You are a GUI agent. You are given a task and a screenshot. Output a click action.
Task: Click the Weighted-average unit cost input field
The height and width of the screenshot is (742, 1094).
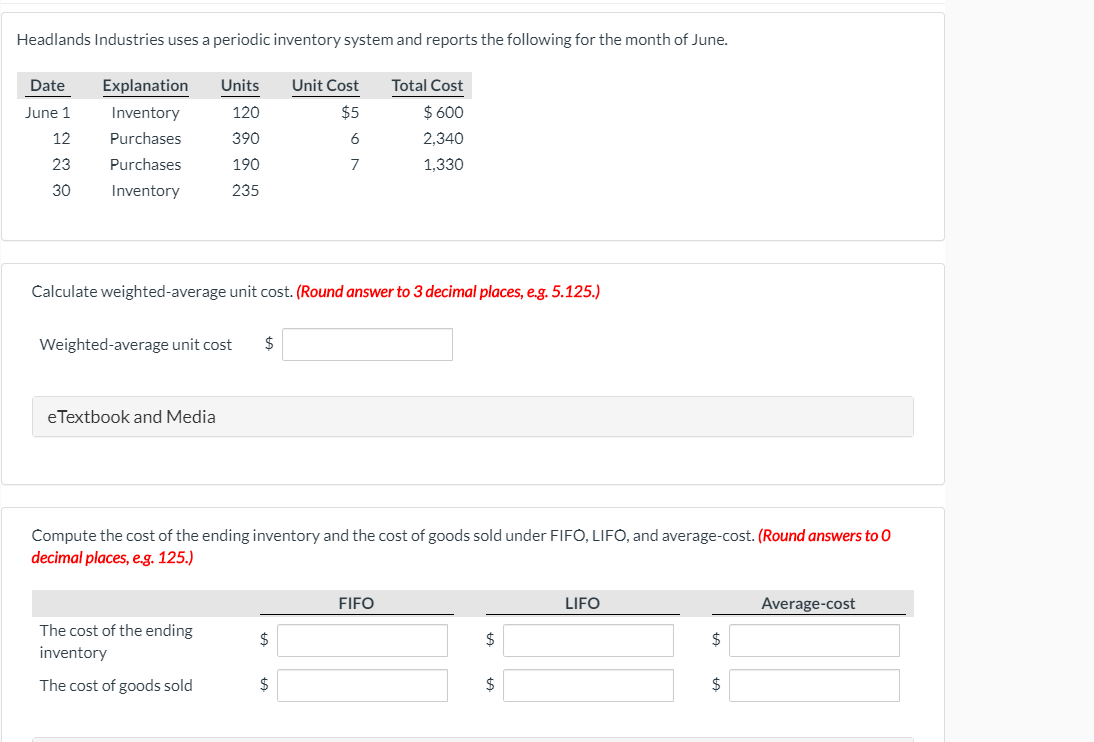[367, 344]
